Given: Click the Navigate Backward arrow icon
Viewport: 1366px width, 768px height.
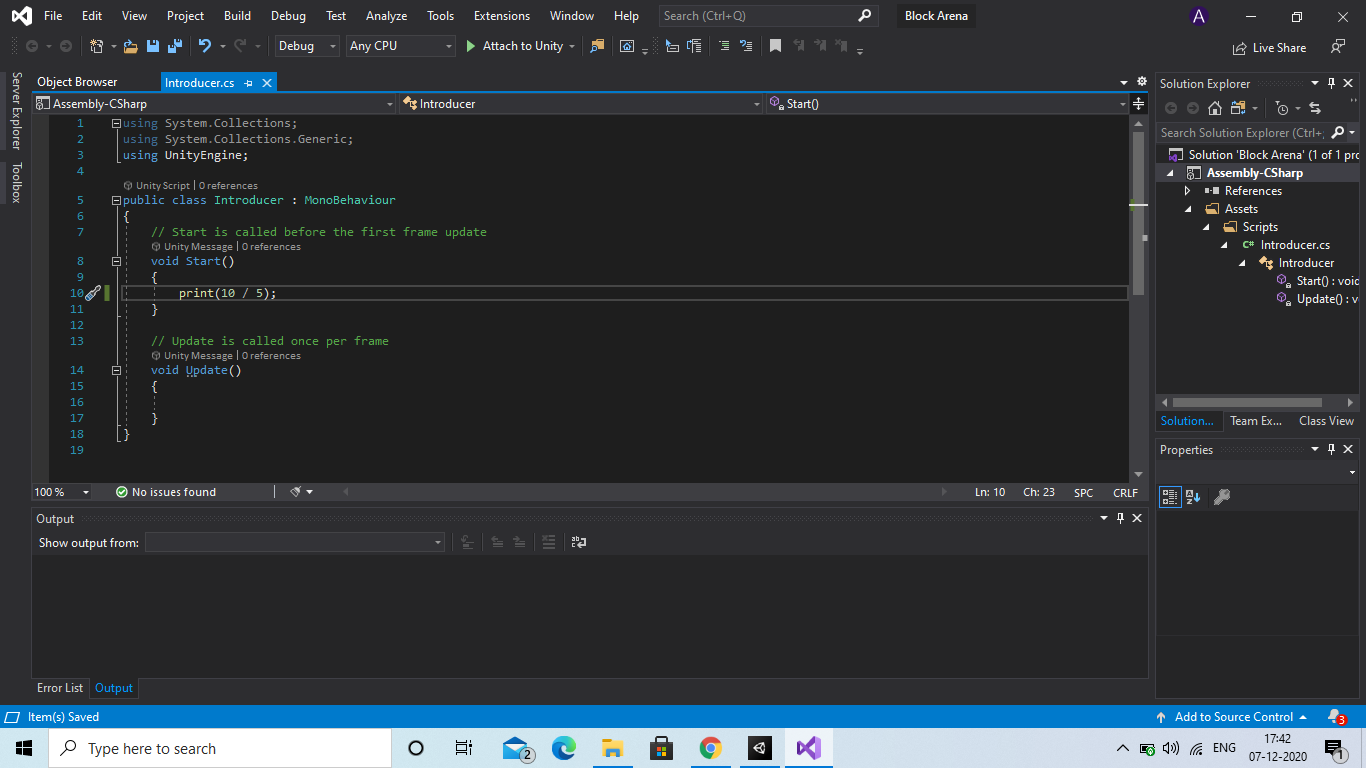Looking at the screenshot, I should pos(32,46).
